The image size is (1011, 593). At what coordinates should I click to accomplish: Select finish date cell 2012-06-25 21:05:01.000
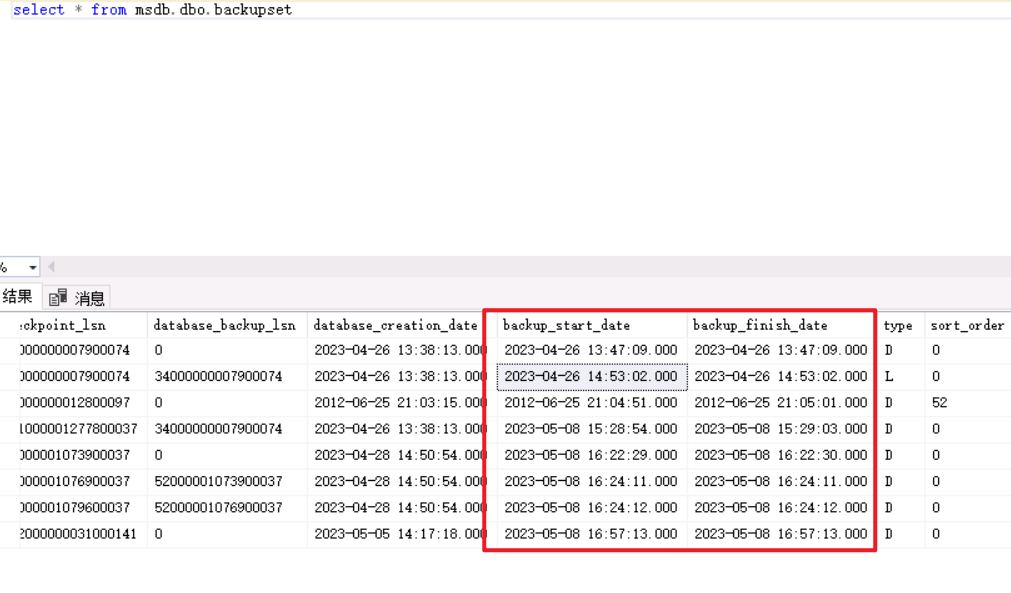coord(780,403)
